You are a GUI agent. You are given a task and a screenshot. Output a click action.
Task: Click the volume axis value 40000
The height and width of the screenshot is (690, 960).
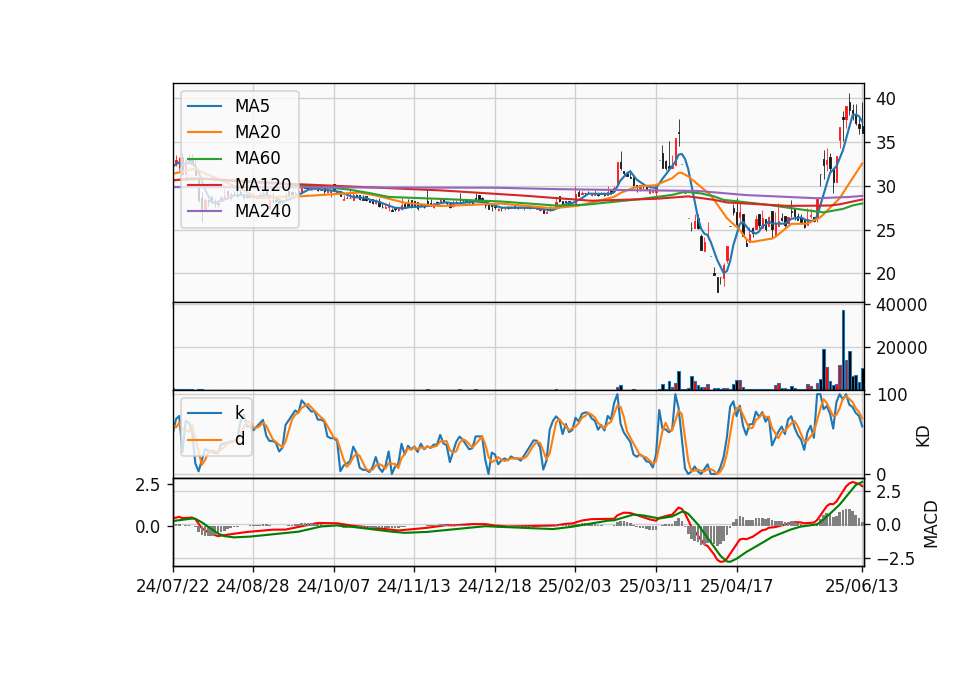pyautogui.click(x=901, y=305)
